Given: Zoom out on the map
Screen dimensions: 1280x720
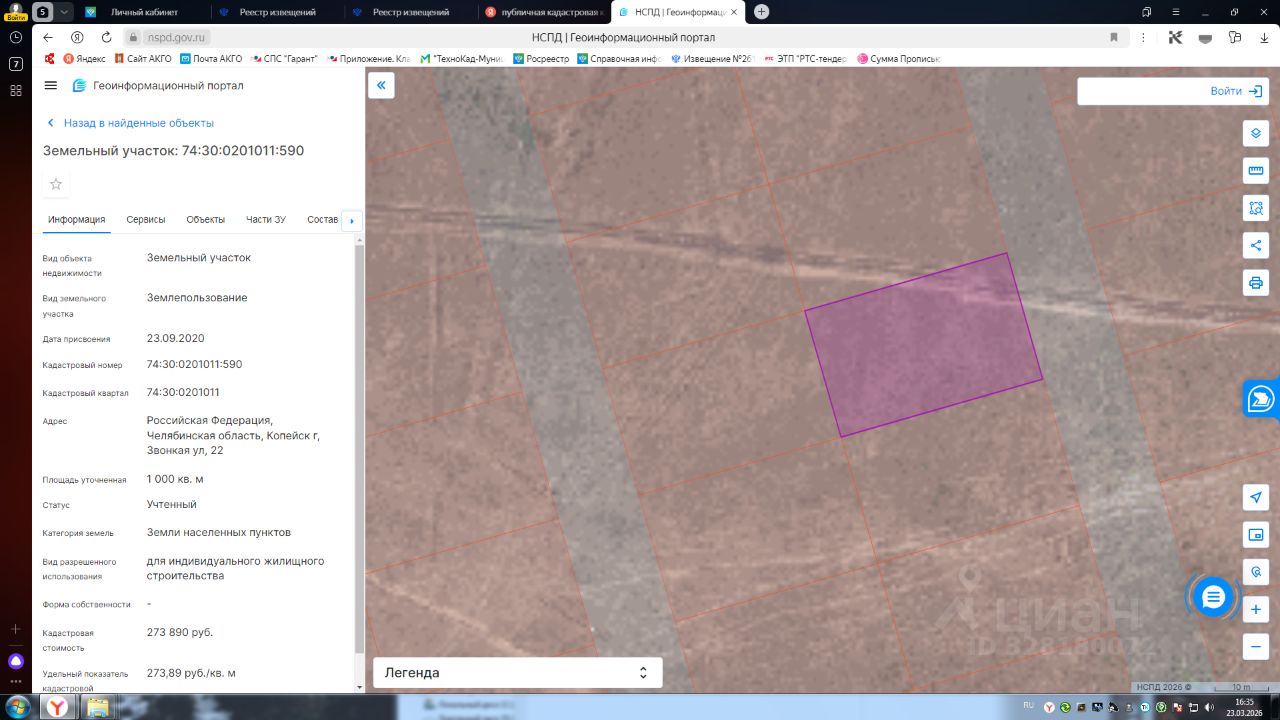Looking at the screenshot, I should tap(1256, 646).
